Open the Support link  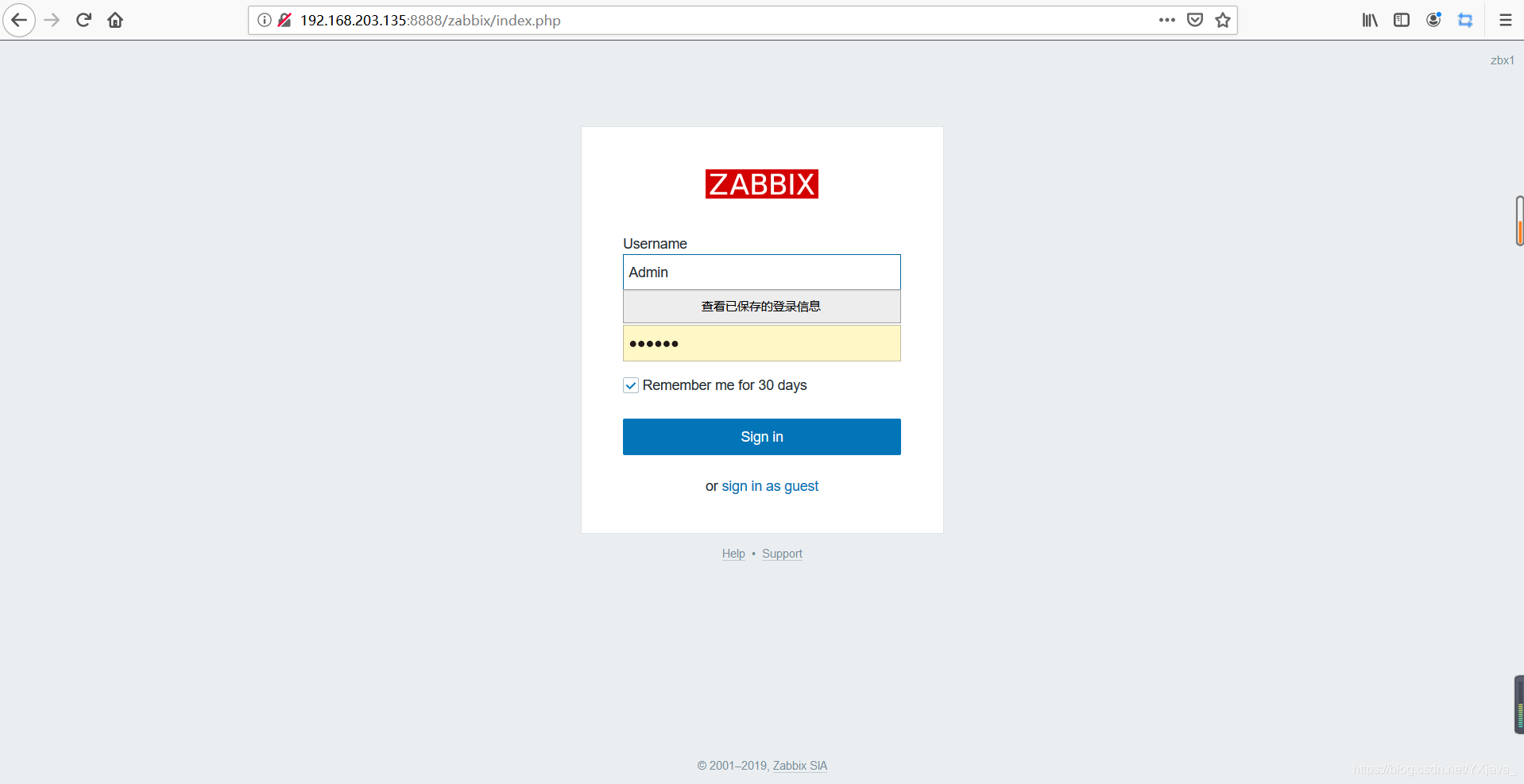pyautogui.click(x=782, y=554)
